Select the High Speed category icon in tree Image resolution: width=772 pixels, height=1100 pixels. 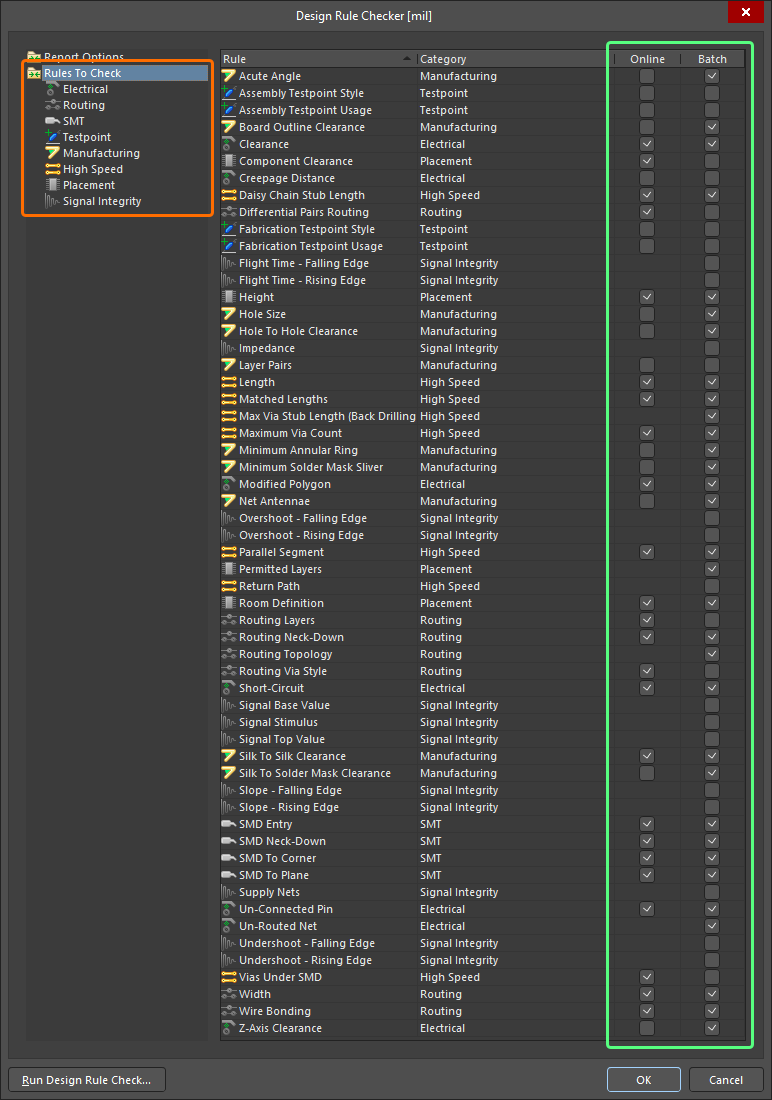52,169
